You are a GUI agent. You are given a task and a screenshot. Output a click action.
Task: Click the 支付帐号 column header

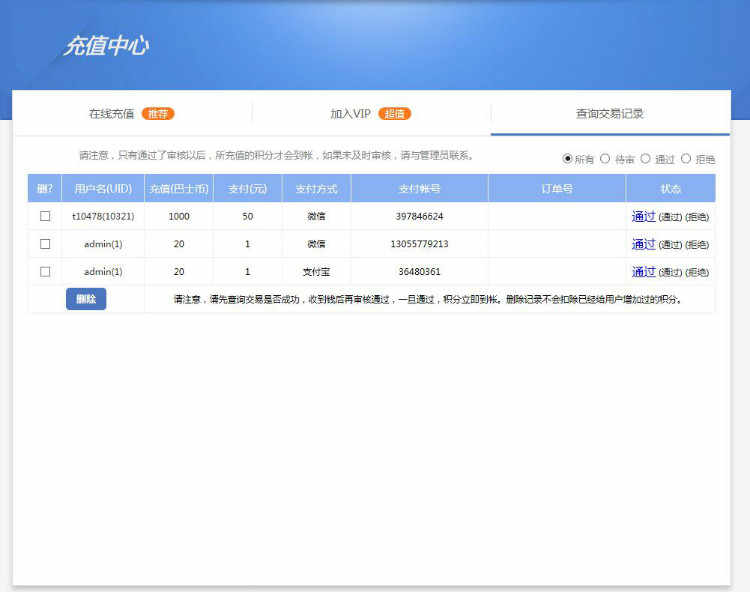pyautogui.click(x=419, y=188)
